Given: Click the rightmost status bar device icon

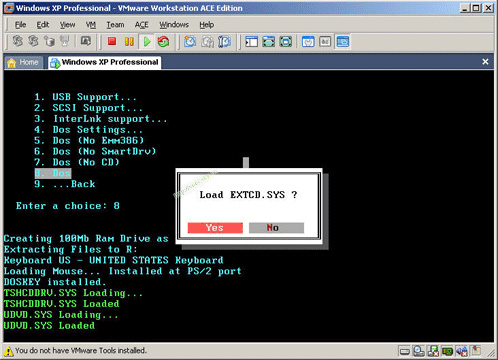Looking at the screenshot, I should tap(476, 351).
